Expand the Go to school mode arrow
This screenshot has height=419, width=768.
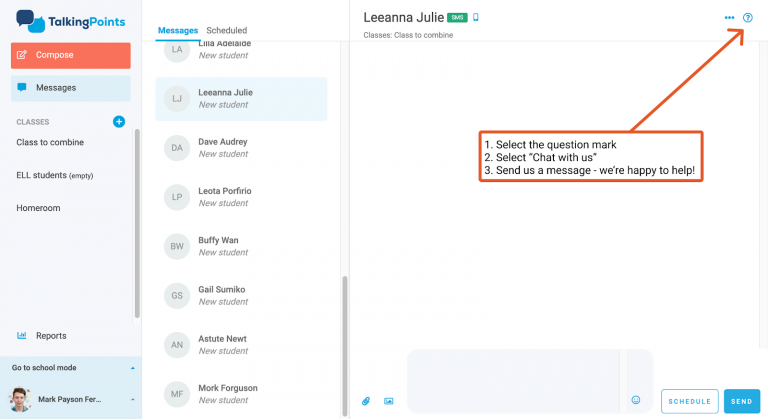click(x=132, y=368)
